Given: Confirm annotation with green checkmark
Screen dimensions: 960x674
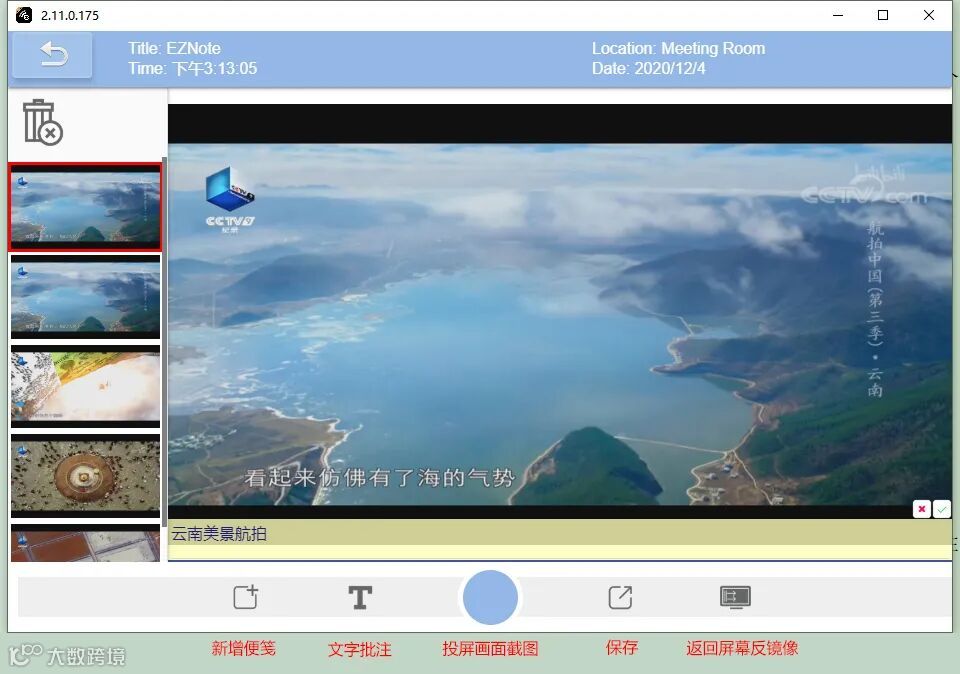Looking at the screenshot, I should coord(942,509).
